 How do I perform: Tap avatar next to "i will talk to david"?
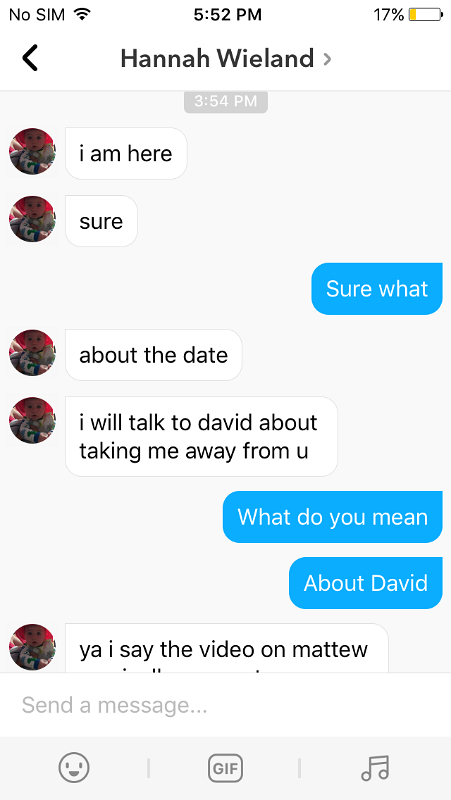(x=32, y=420)
